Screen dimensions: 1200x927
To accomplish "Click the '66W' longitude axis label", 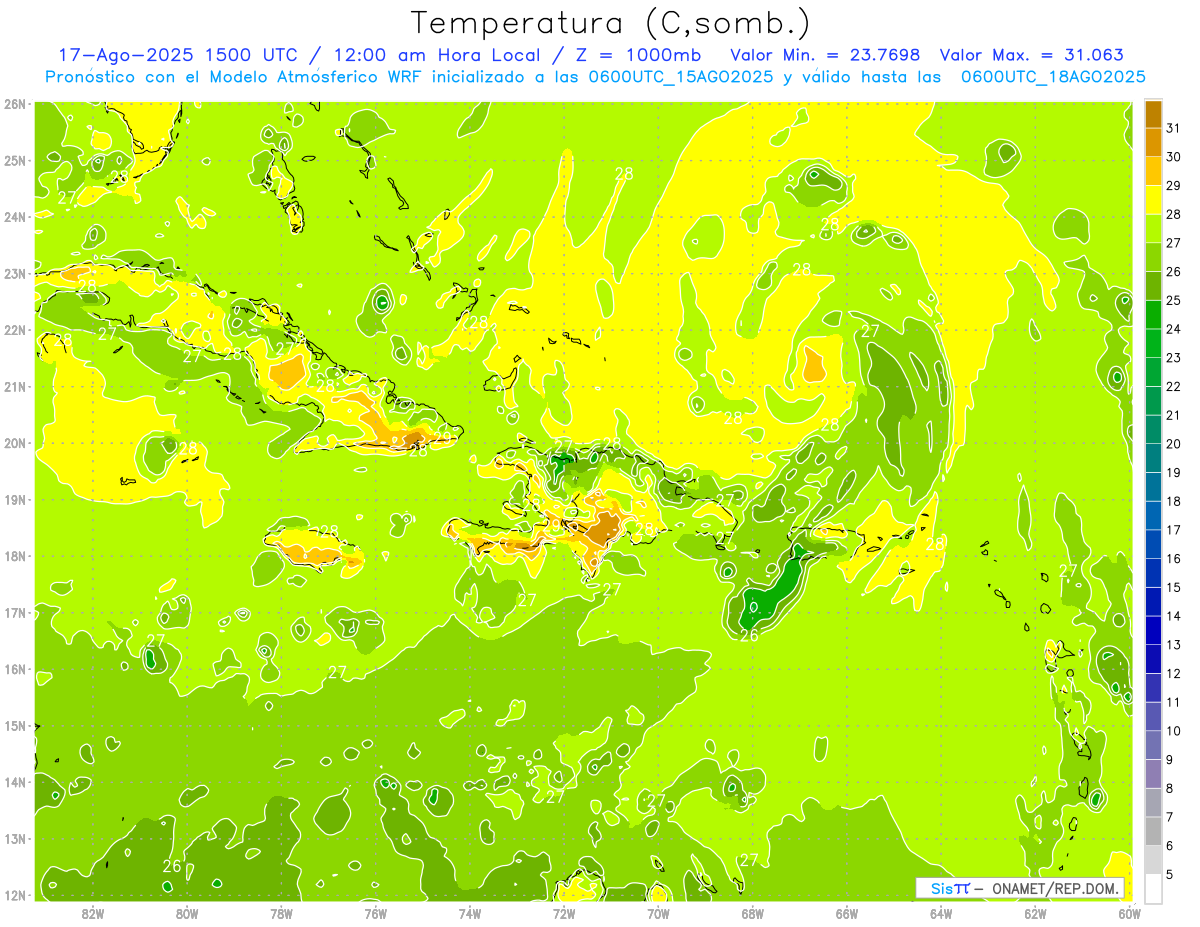I will tap(846, 913).
